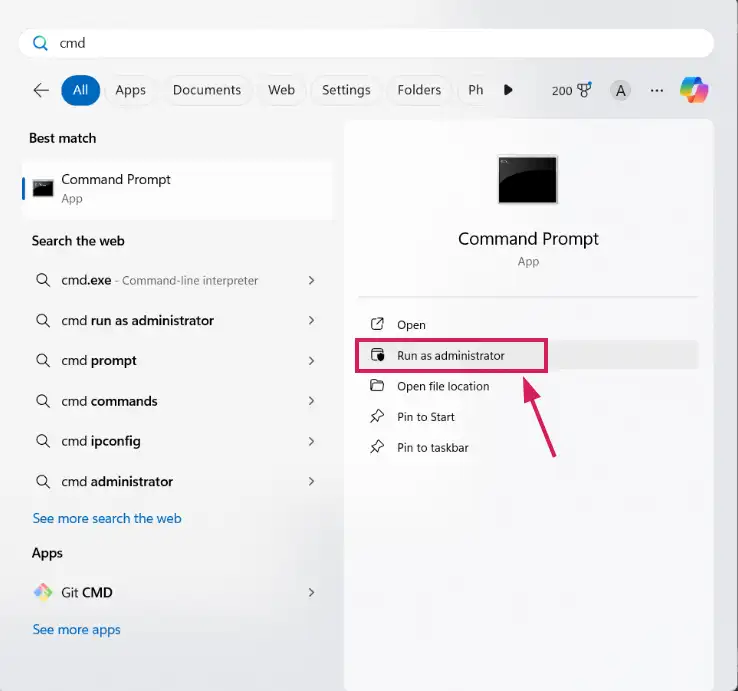Open the Git CMD app result

click(x=87, y=592)
